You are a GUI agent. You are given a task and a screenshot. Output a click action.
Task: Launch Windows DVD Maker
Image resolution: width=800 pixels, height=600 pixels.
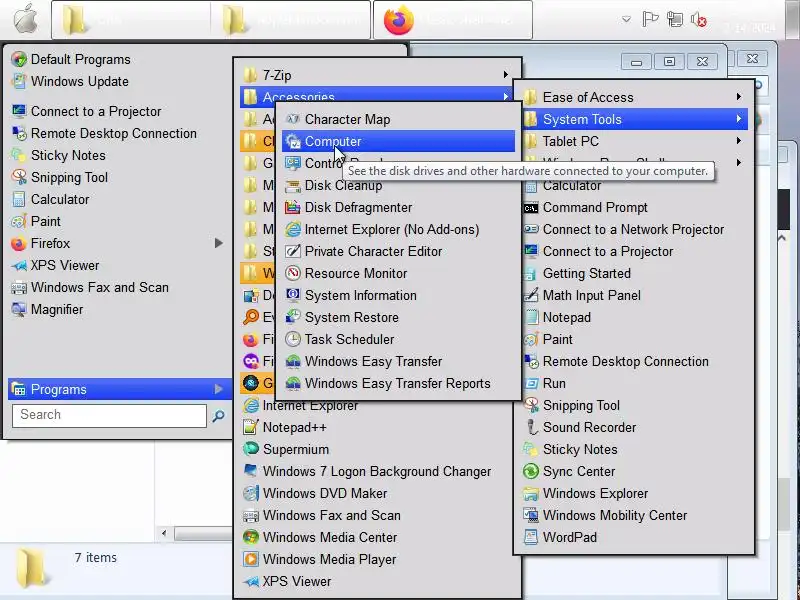pyautogui.click(x=377, y=493)
